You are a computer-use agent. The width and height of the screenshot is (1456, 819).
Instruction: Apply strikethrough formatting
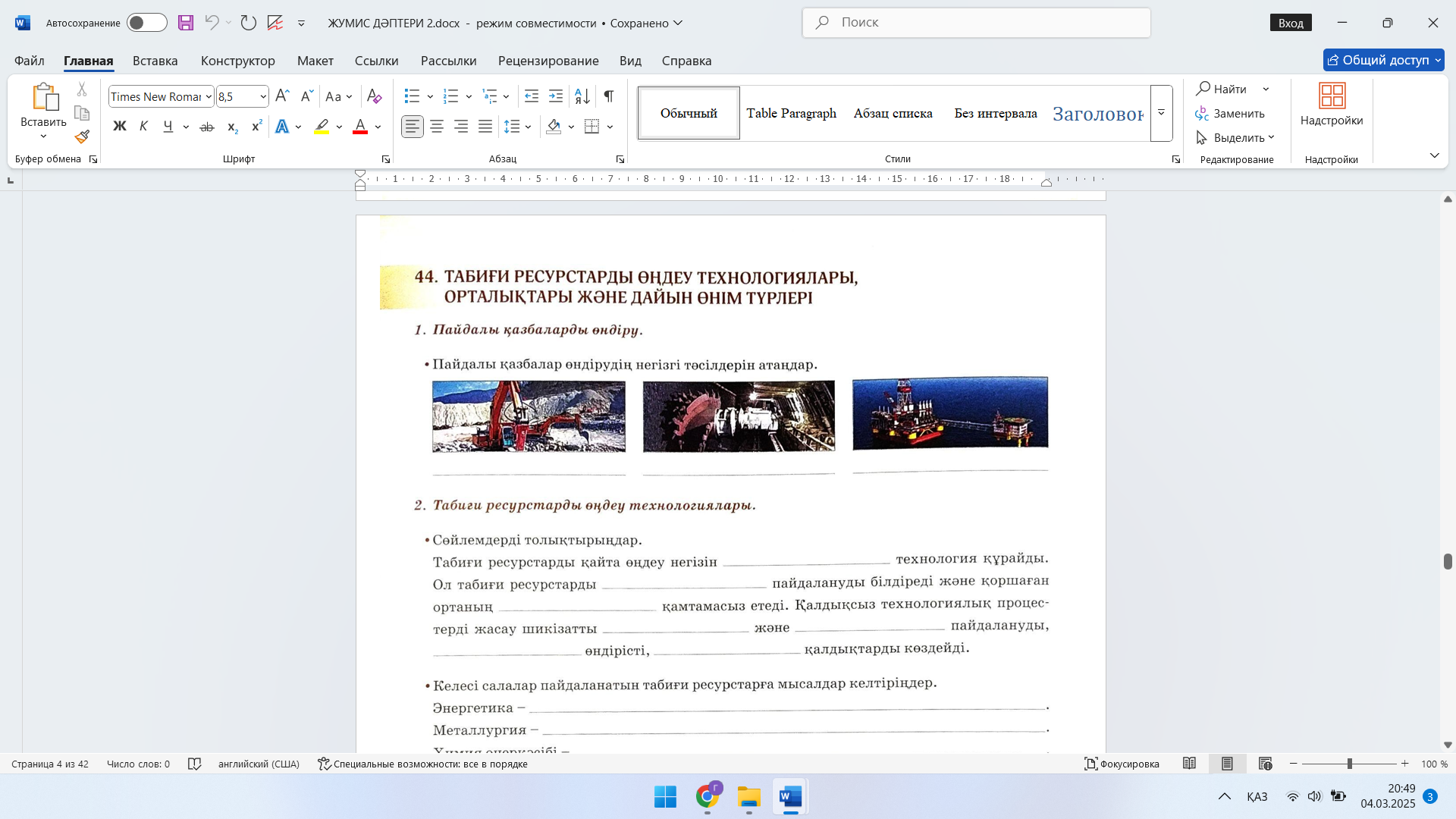pyautogui.click(x=206, y=127)
